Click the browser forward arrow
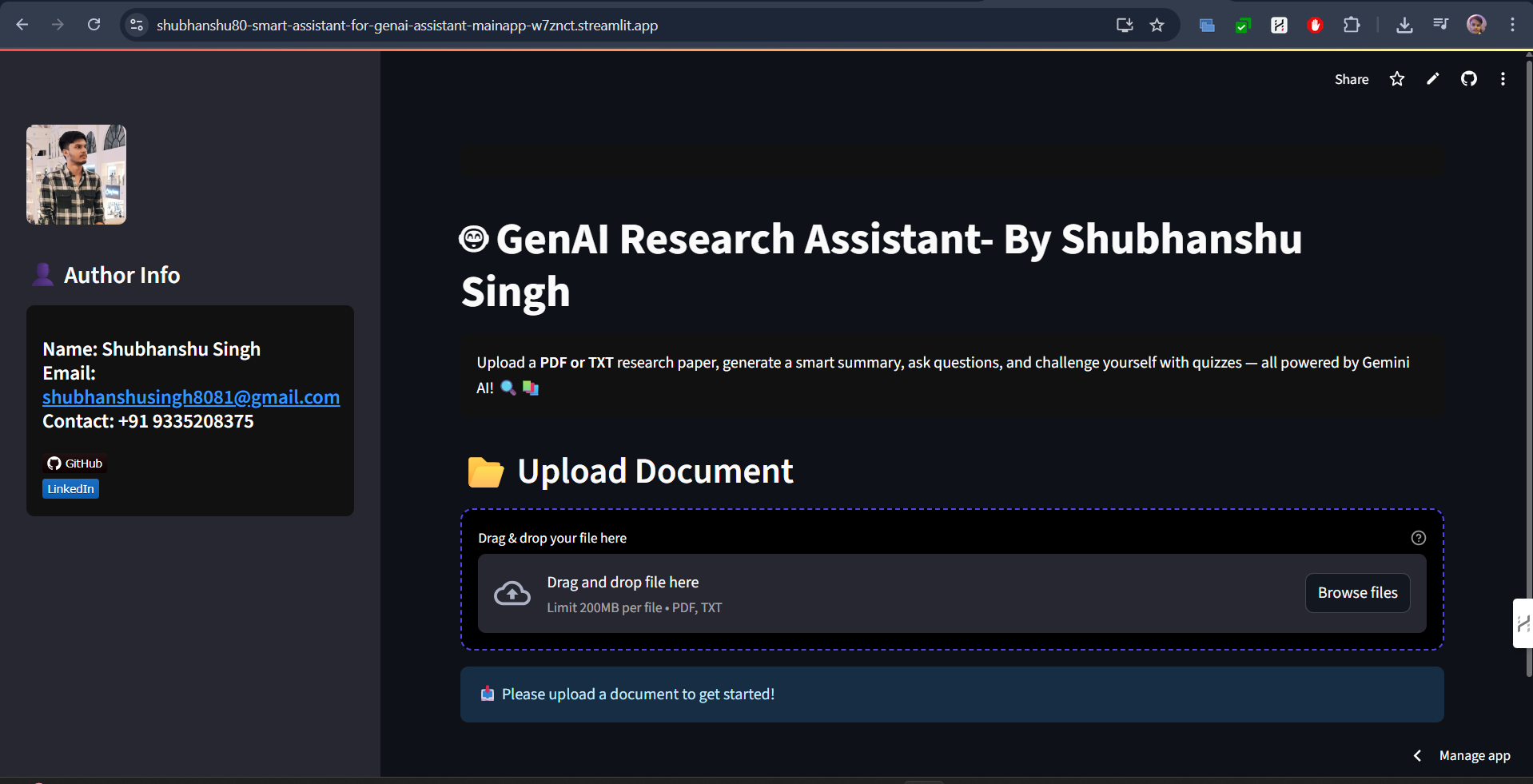Image resolution: width=1533 pixels, height=784 pixels. click(x=58, y=25)
